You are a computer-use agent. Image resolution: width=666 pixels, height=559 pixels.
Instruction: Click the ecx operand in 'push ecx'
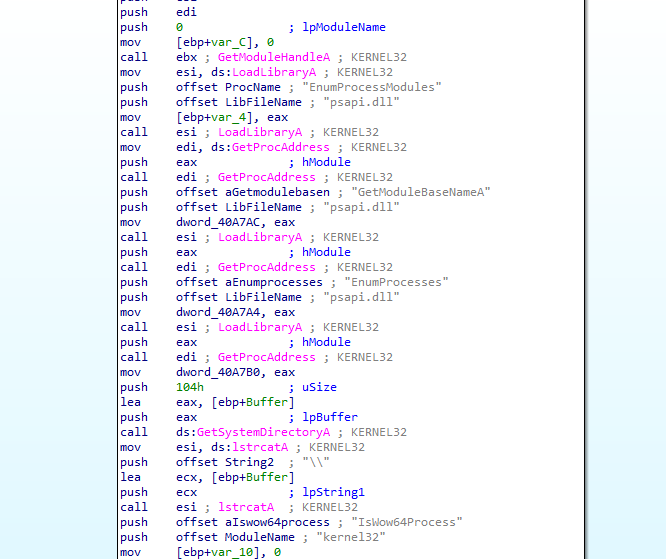186,492
